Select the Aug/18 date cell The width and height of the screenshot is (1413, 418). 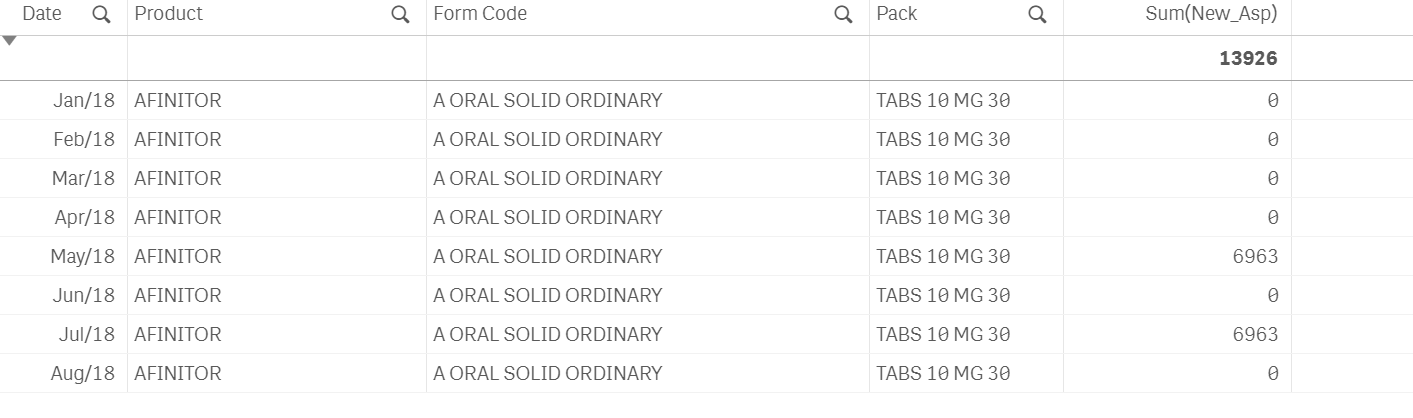point(83,373)
